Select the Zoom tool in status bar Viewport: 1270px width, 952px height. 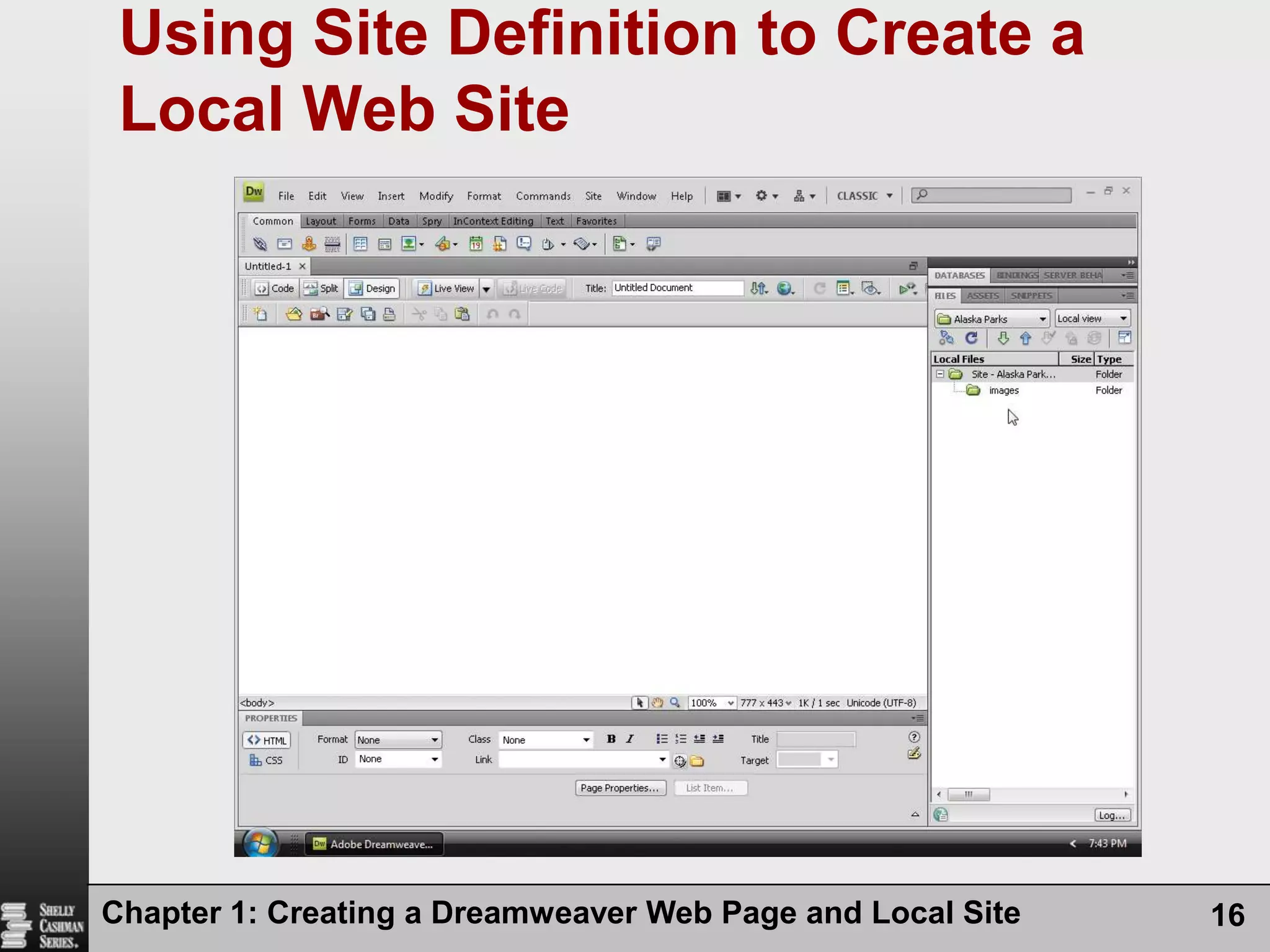[x=675, y=703]
